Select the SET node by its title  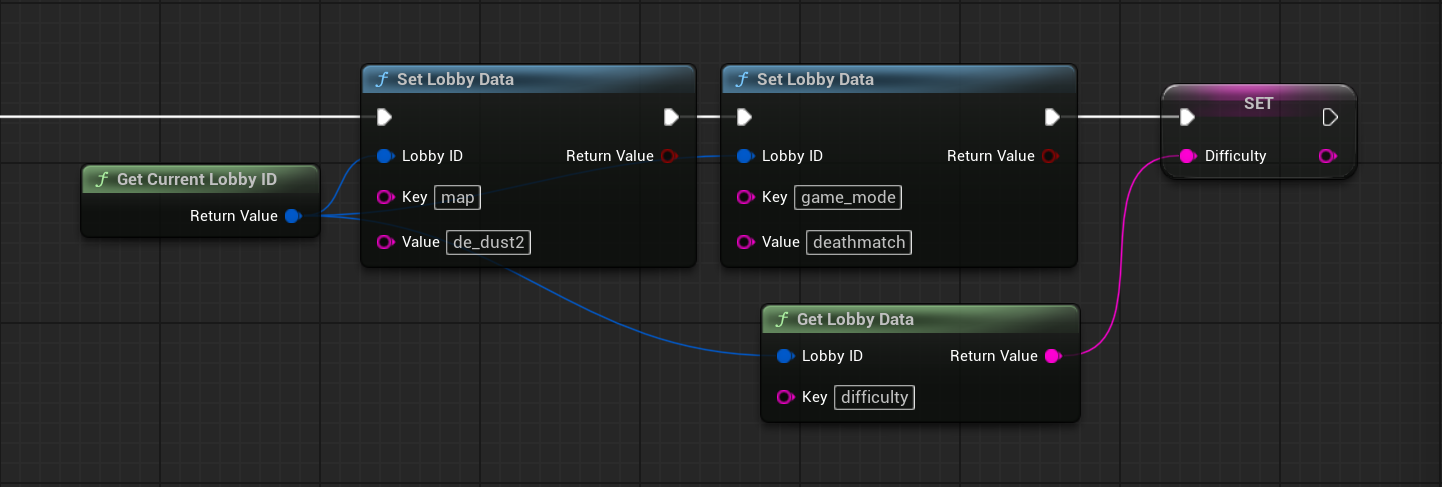pos(1258,104)
